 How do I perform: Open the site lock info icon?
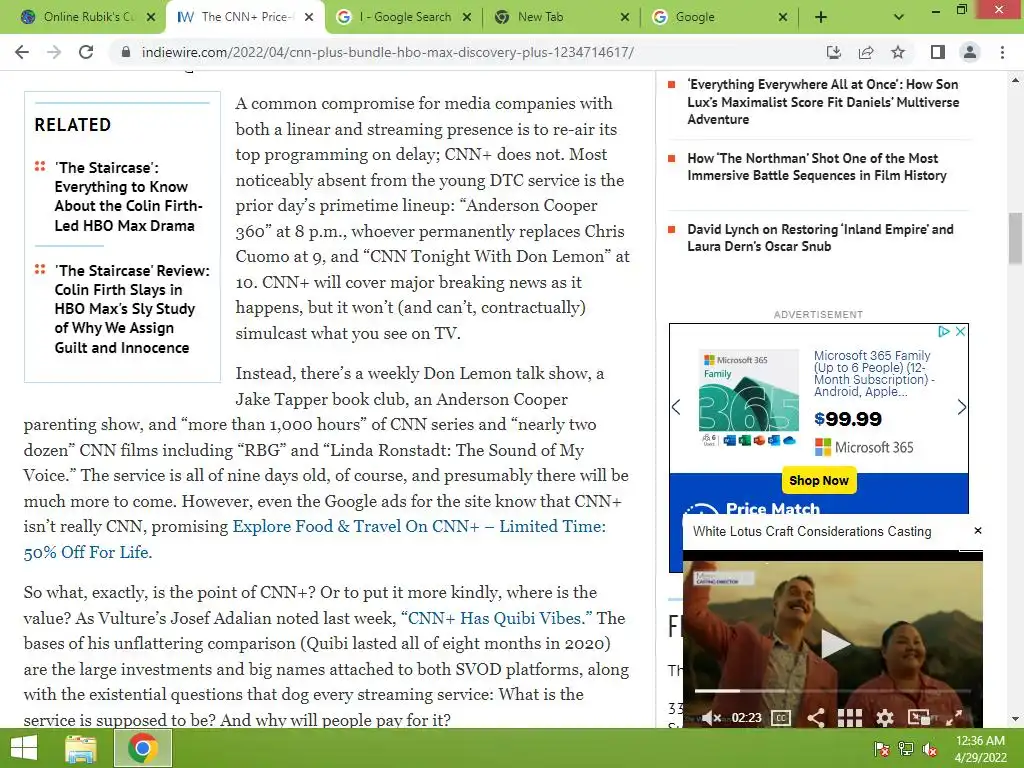126,52
